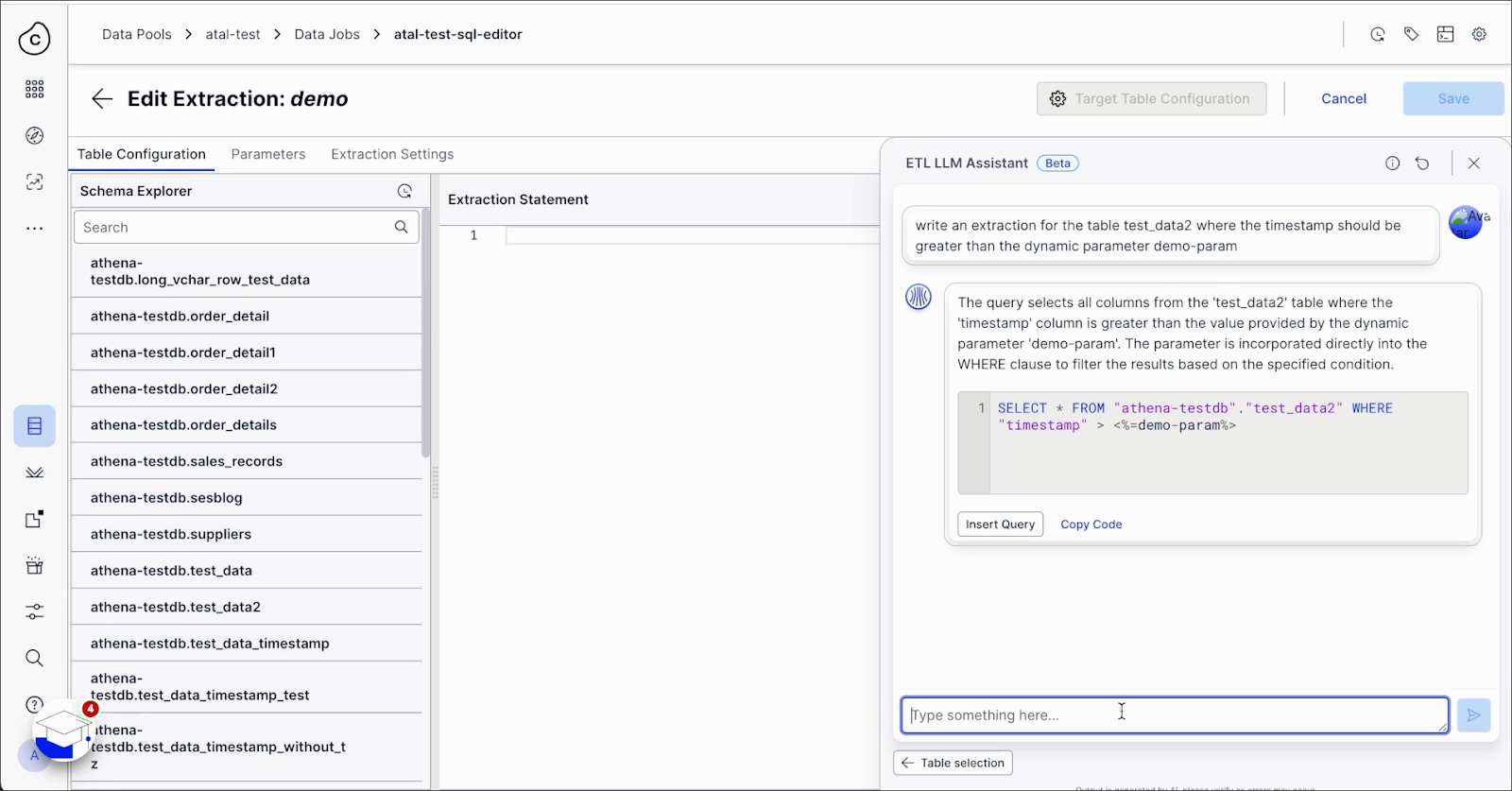
Task: Open the assistant info icon
Action: (x=1392, y=163)
